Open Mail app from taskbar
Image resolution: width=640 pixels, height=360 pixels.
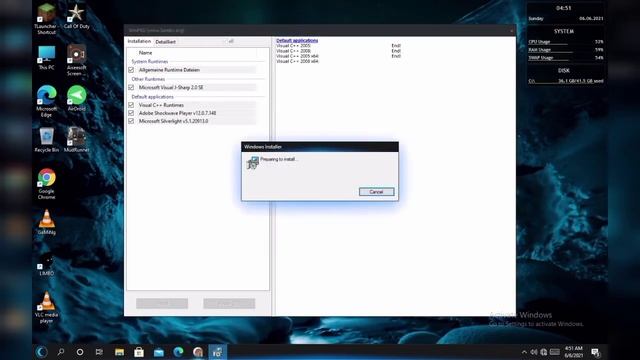pyautogui.click(x=159, y=352)
